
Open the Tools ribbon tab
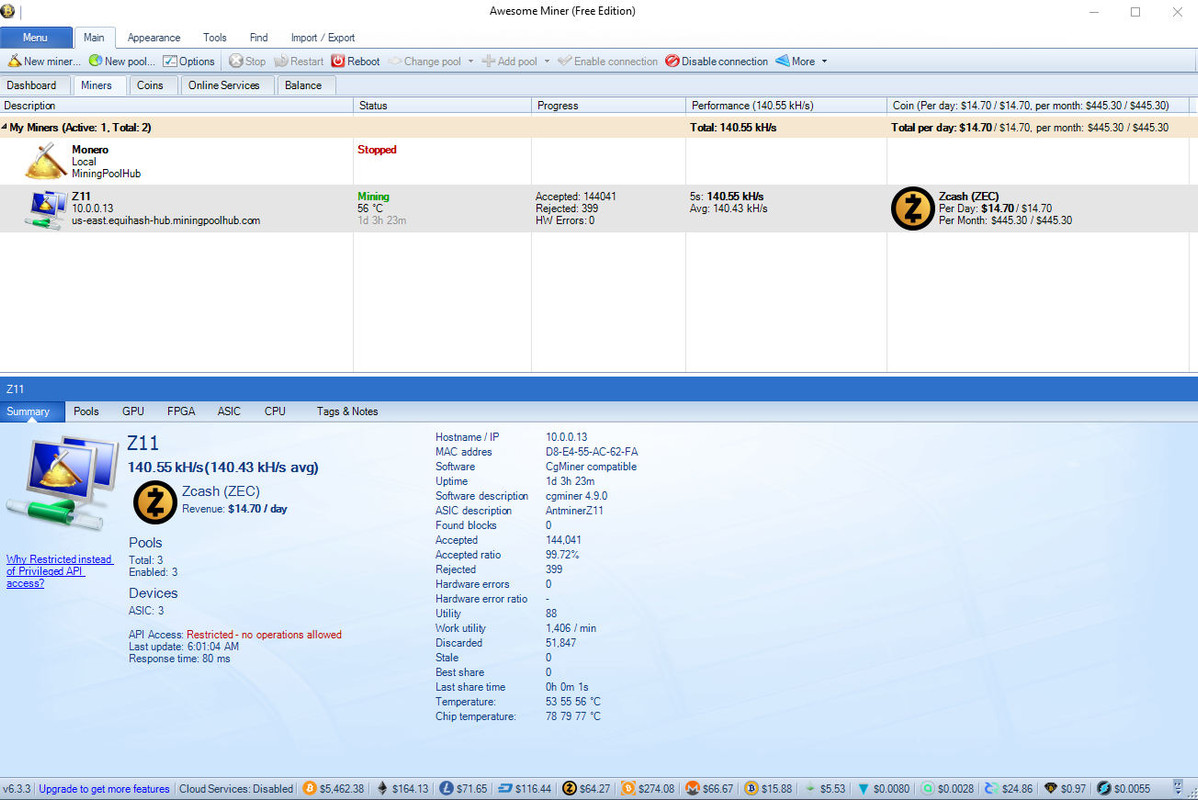click(215, 37)
